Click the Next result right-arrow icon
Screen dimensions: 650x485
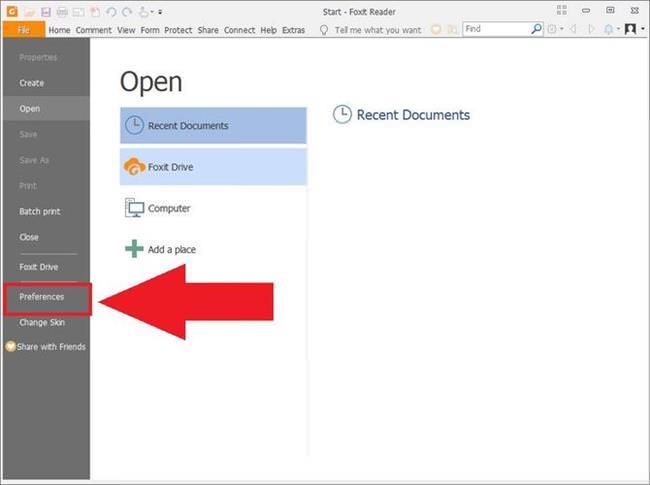(591, 29)
